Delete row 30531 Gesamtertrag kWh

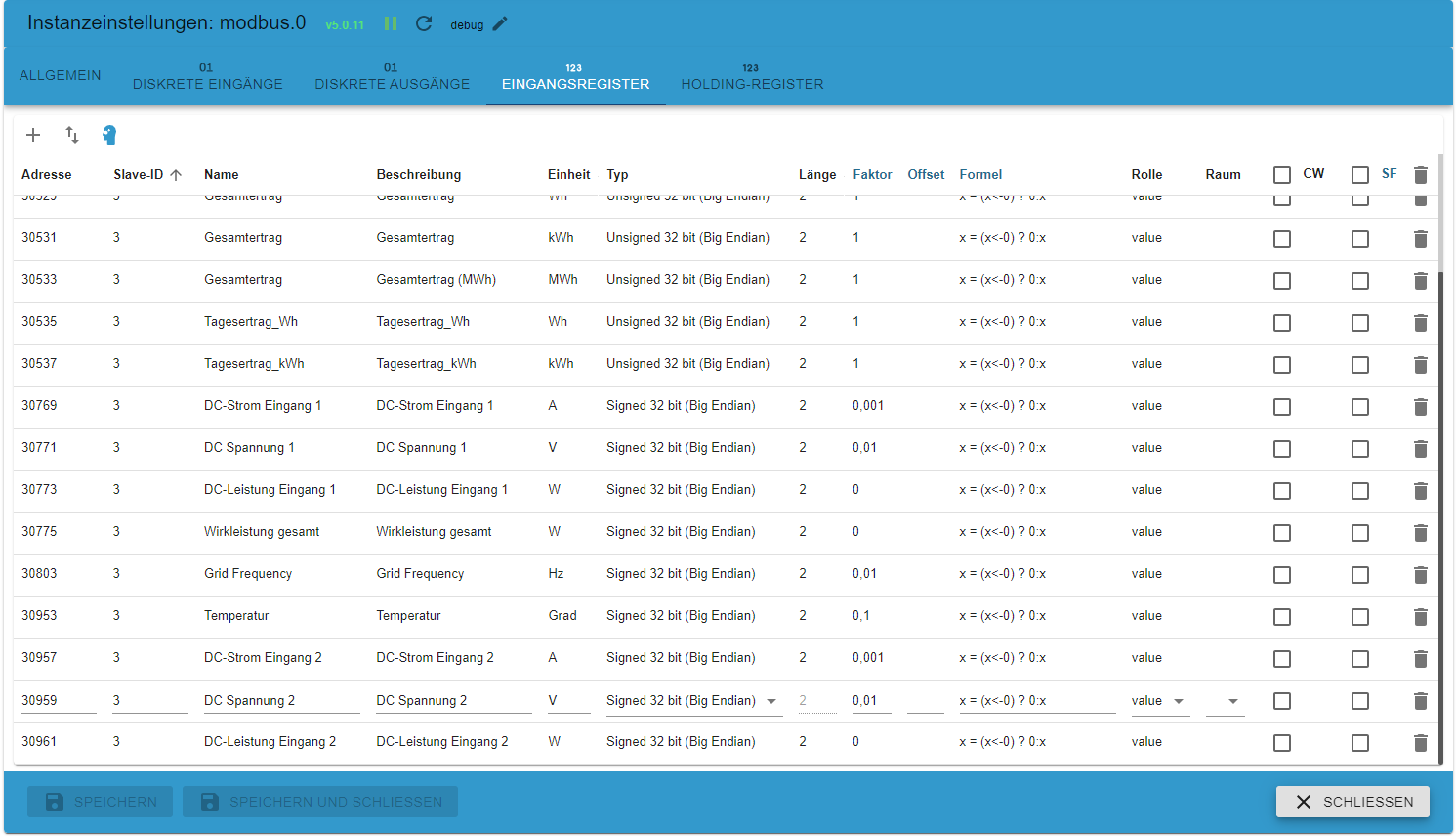pos(1421,239)
